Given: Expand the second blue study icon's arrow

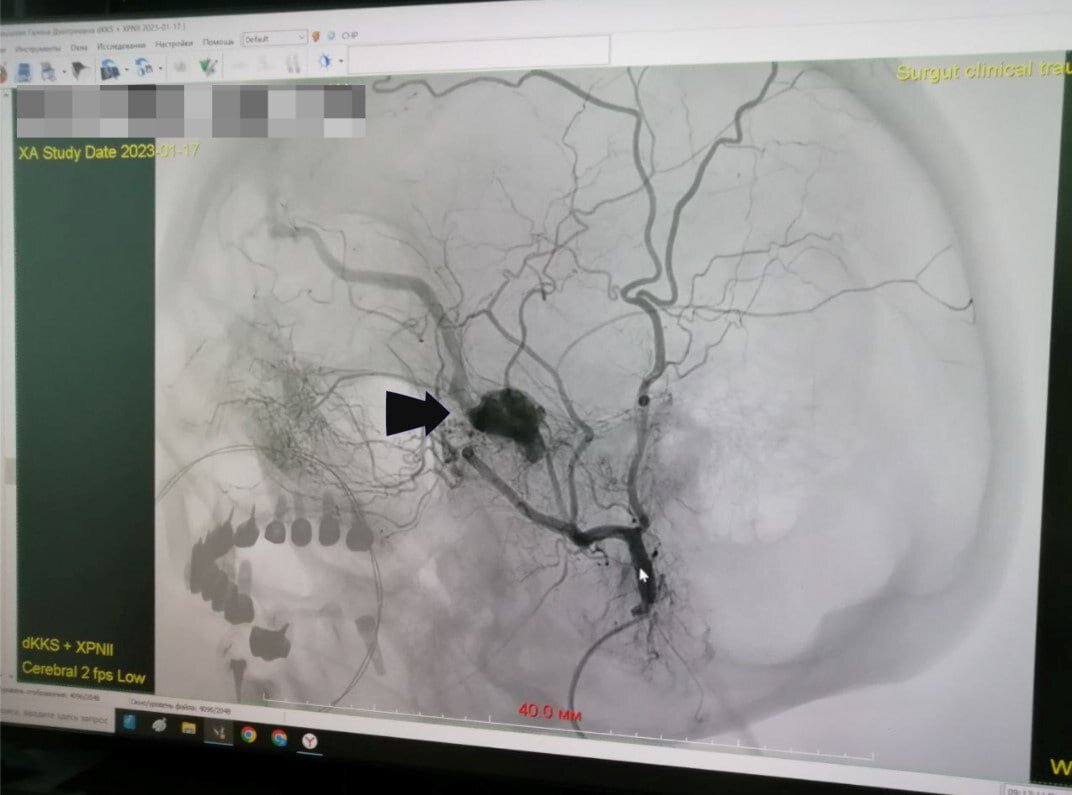Looking at the screenshot, I should 161,68.
